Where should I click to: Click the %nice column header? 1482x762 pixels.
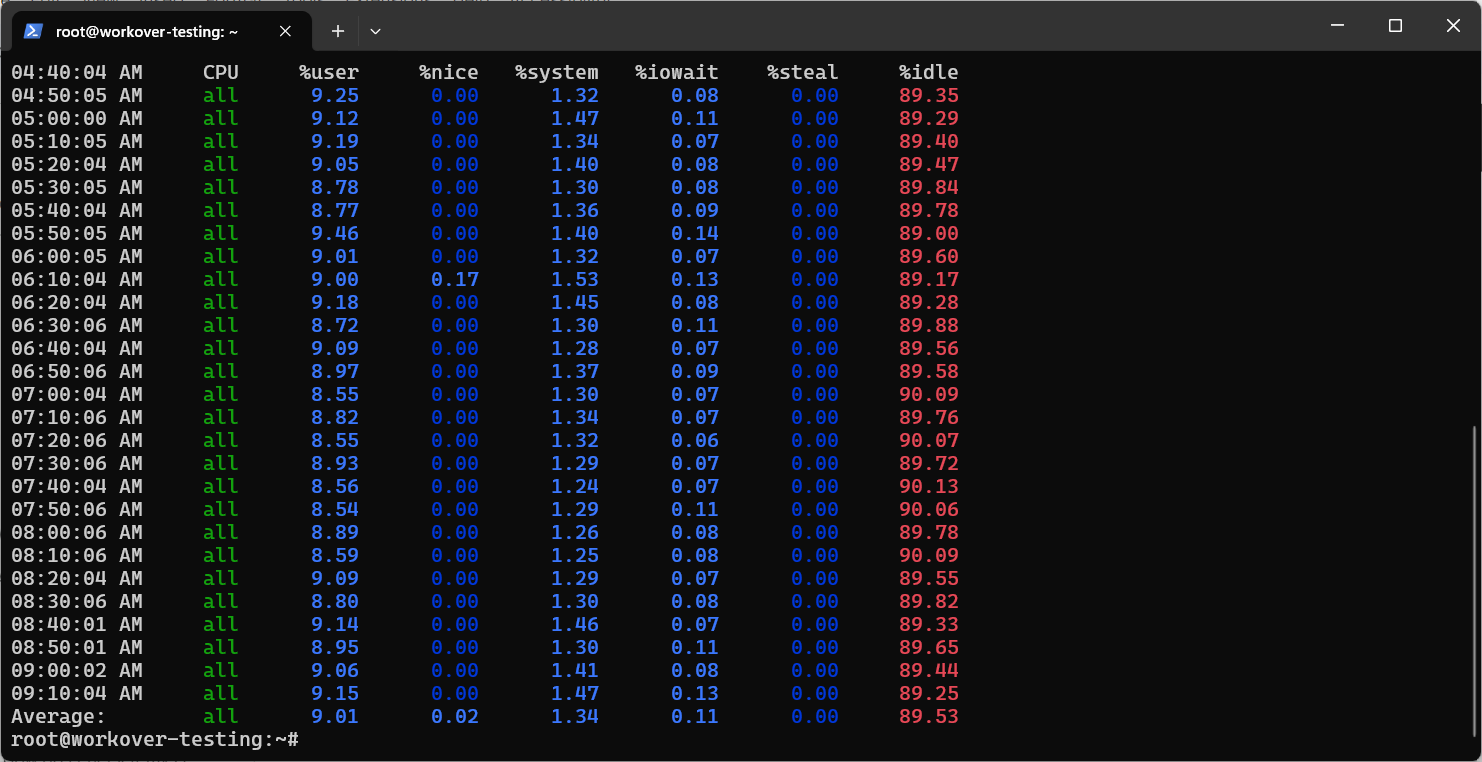450,71
